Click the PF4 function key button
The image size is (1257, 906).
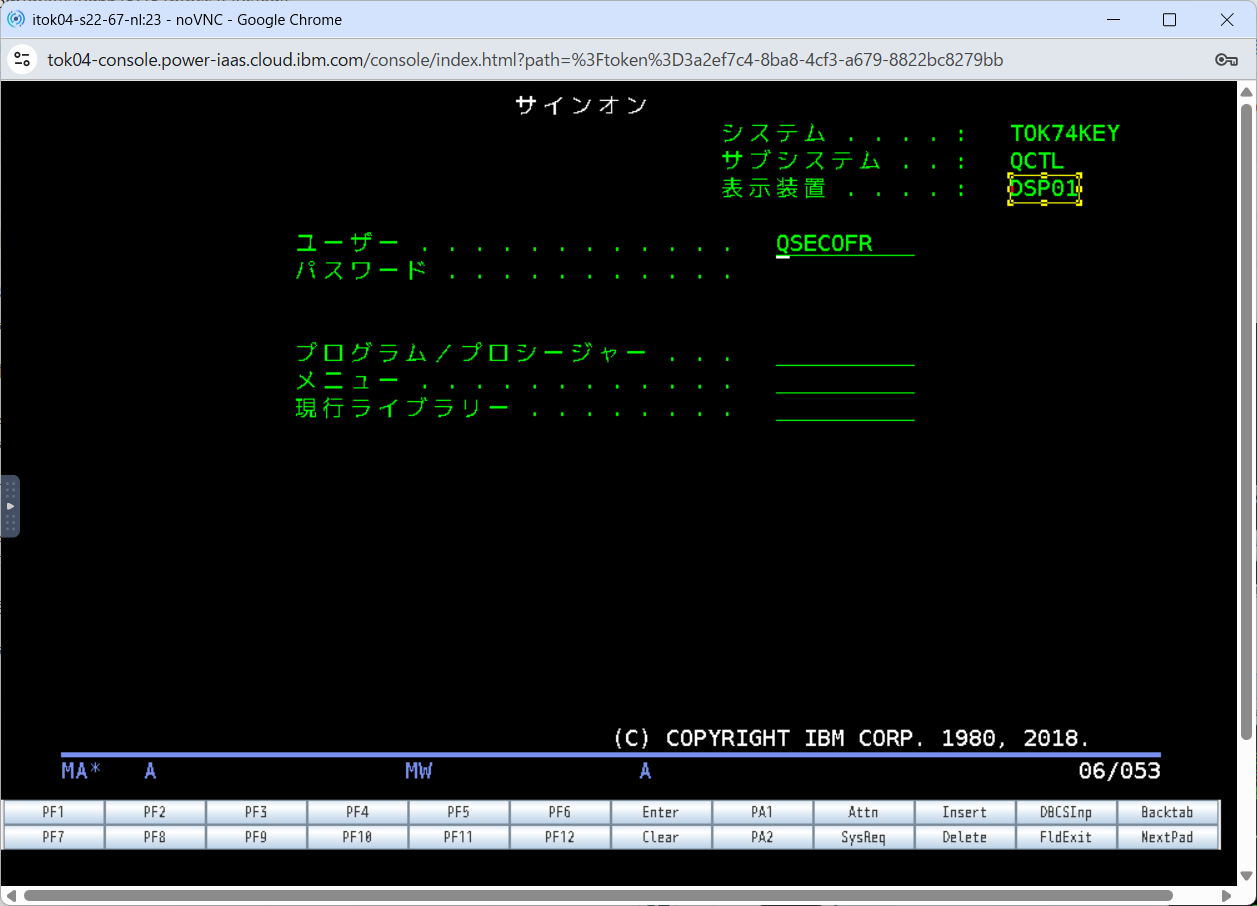click(357, 812)
